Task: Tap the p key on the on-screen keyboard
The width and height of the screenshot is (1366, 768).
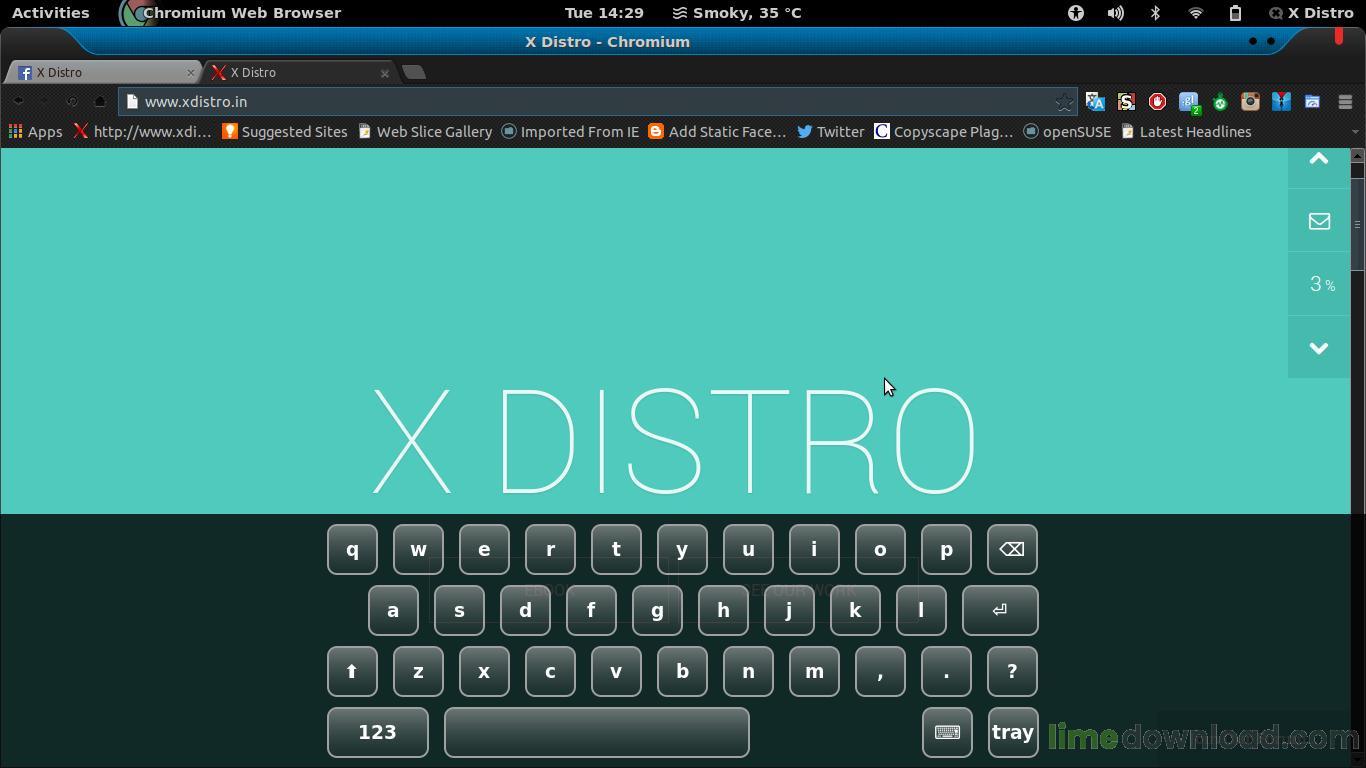Action: point(946,549)
